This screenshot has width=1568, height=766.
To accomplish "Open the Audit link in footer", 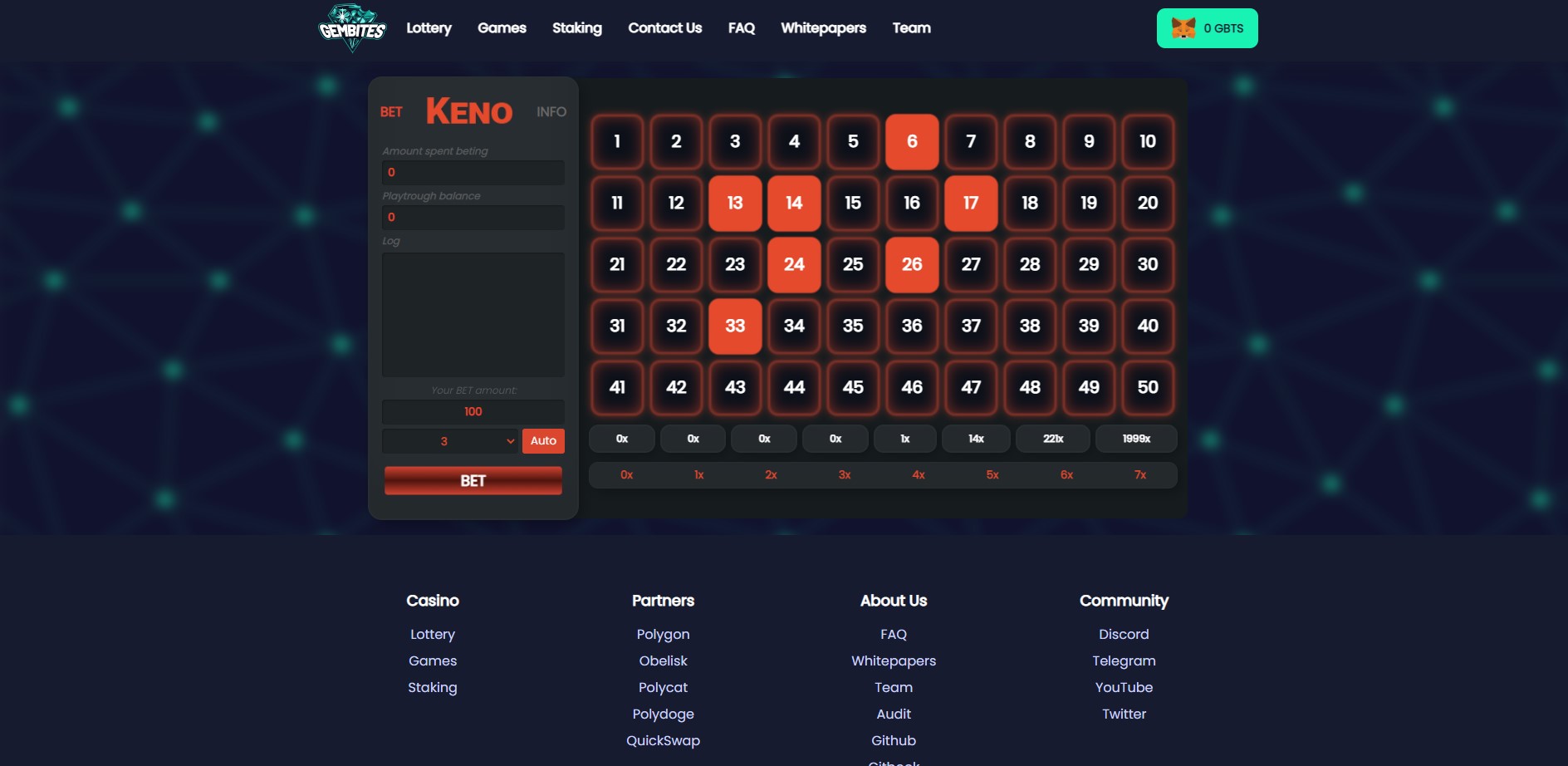I will click(893, 714).
